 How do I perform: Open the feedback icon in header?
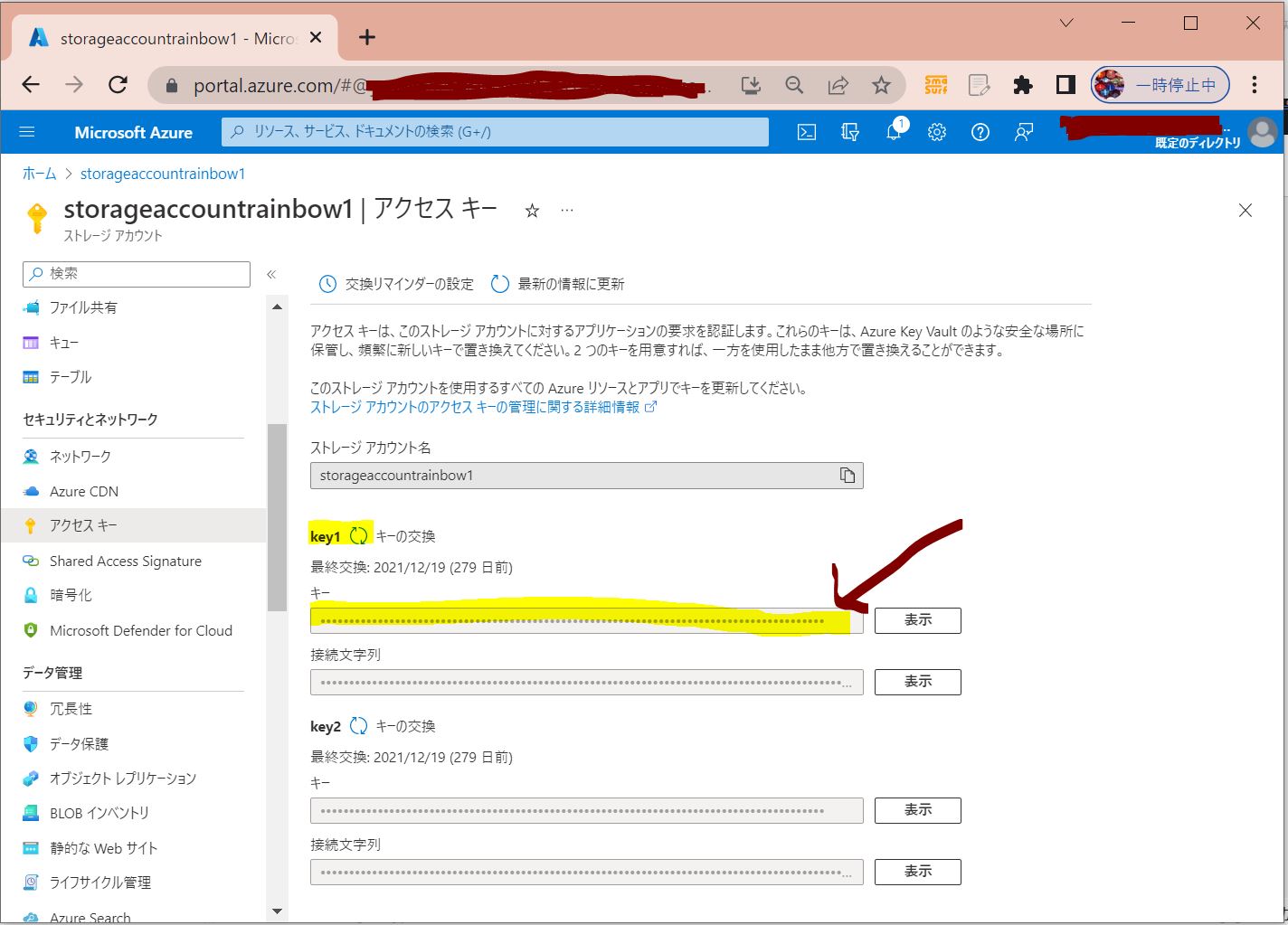pyautogui.click(x=1024, y=132)
